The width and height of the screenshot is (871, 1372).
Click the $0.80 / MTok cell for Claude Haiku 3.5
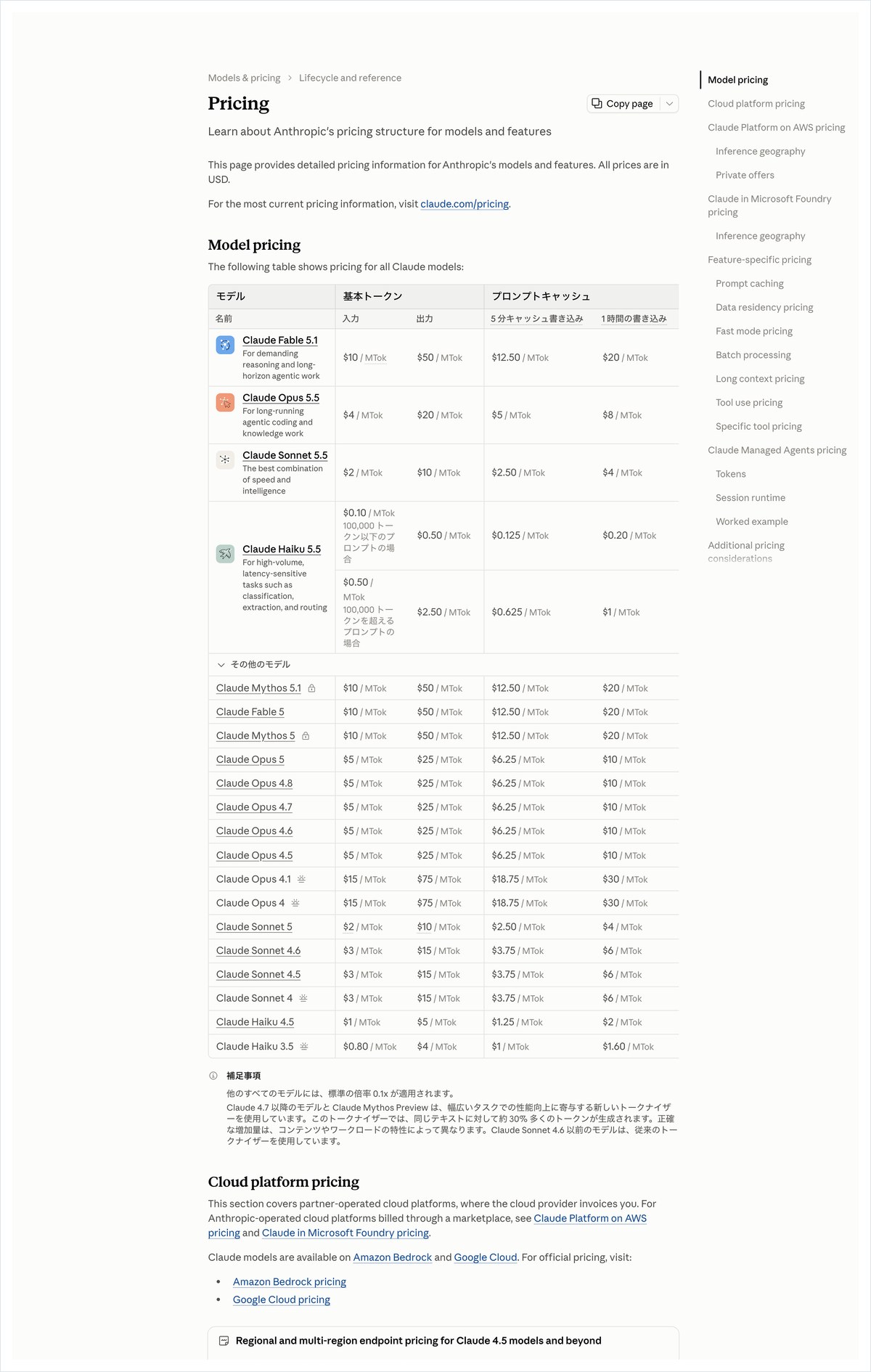(x=370, y=1046)
